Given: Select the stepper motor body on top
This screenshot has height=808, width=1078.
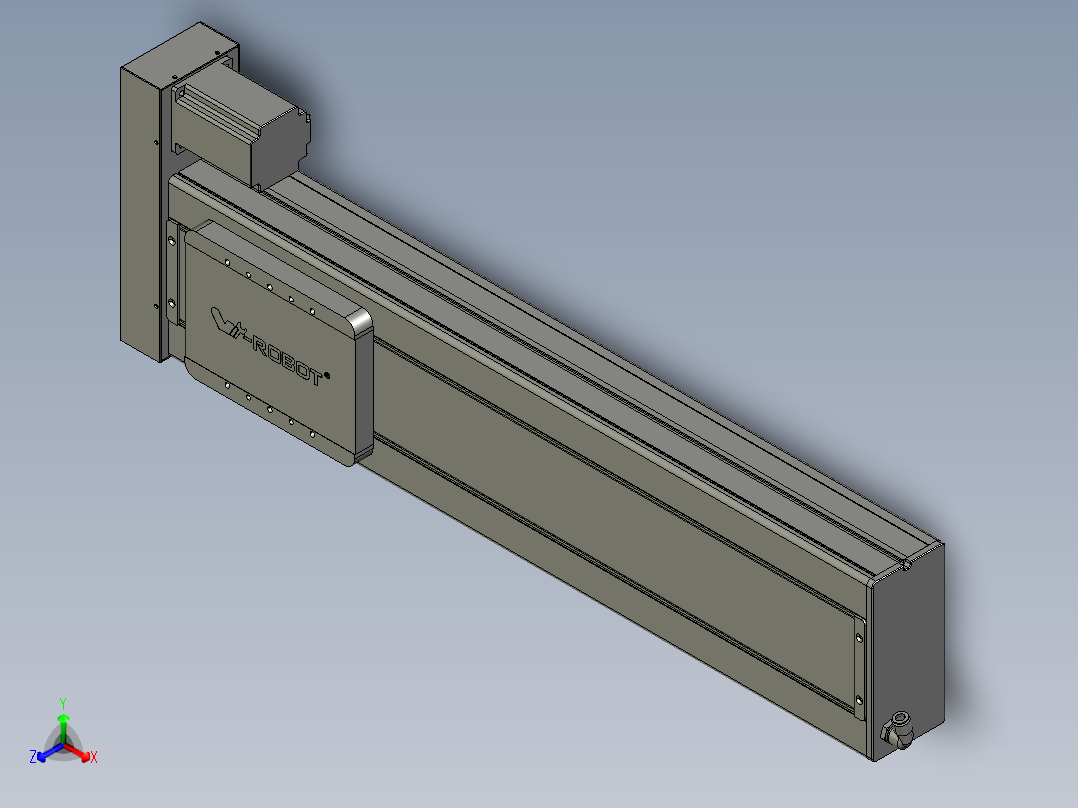Looking at the screenshot, I should [241, 129].
